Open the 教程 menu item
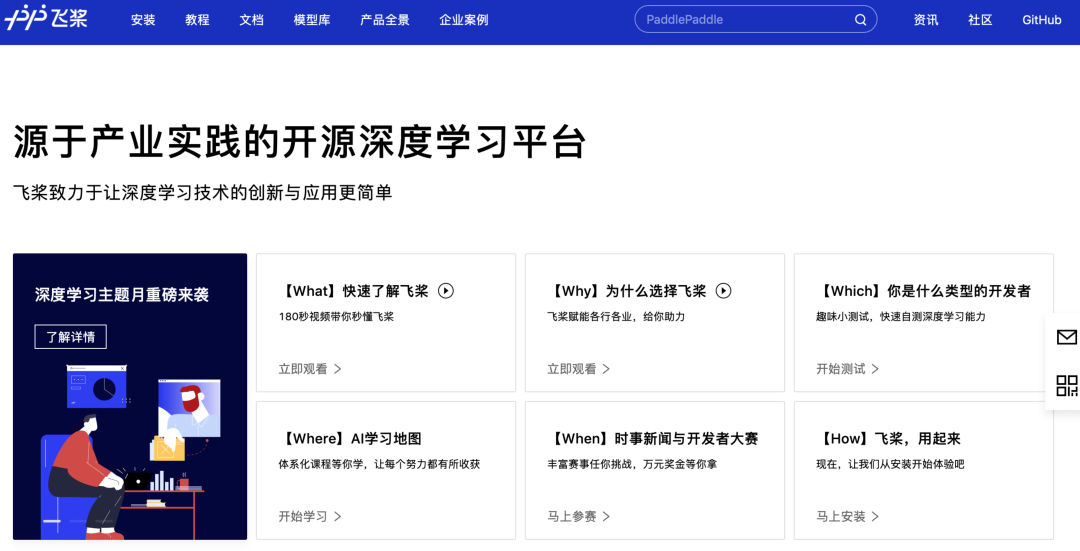This screenshot has width=1080, height=551. point(197,20)
